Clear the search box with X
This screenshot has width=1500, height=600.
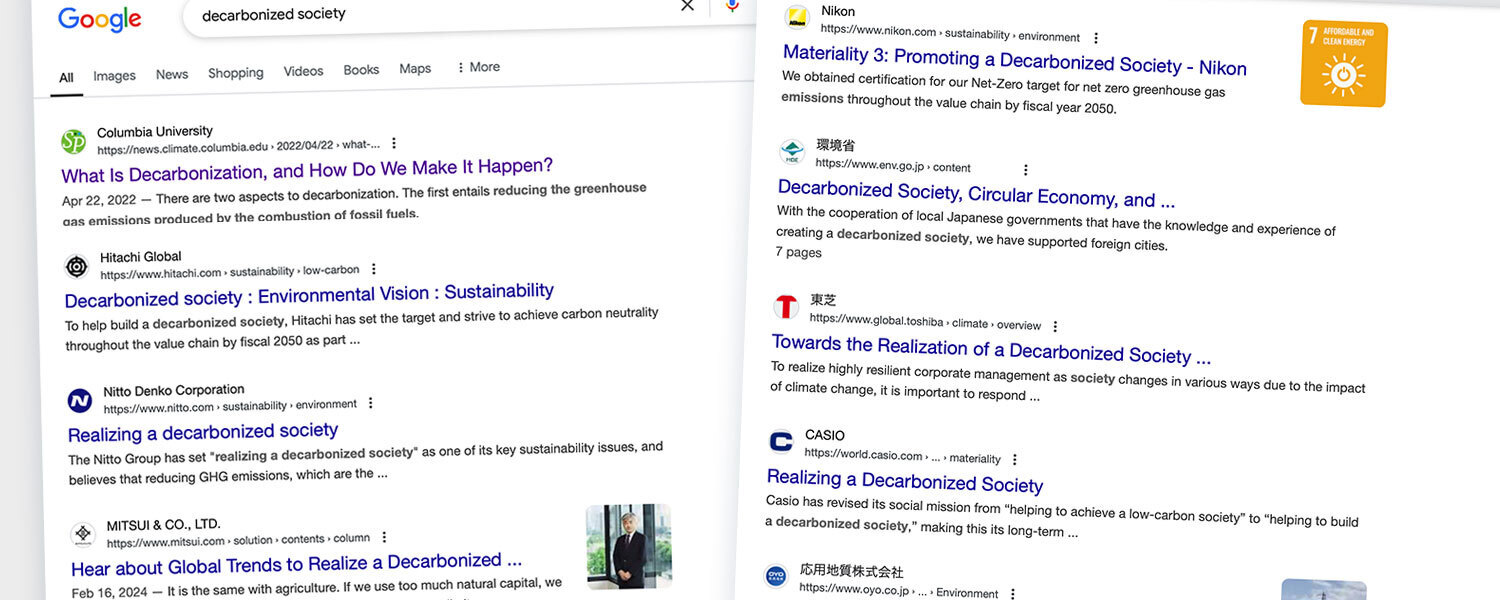[687, 6]
